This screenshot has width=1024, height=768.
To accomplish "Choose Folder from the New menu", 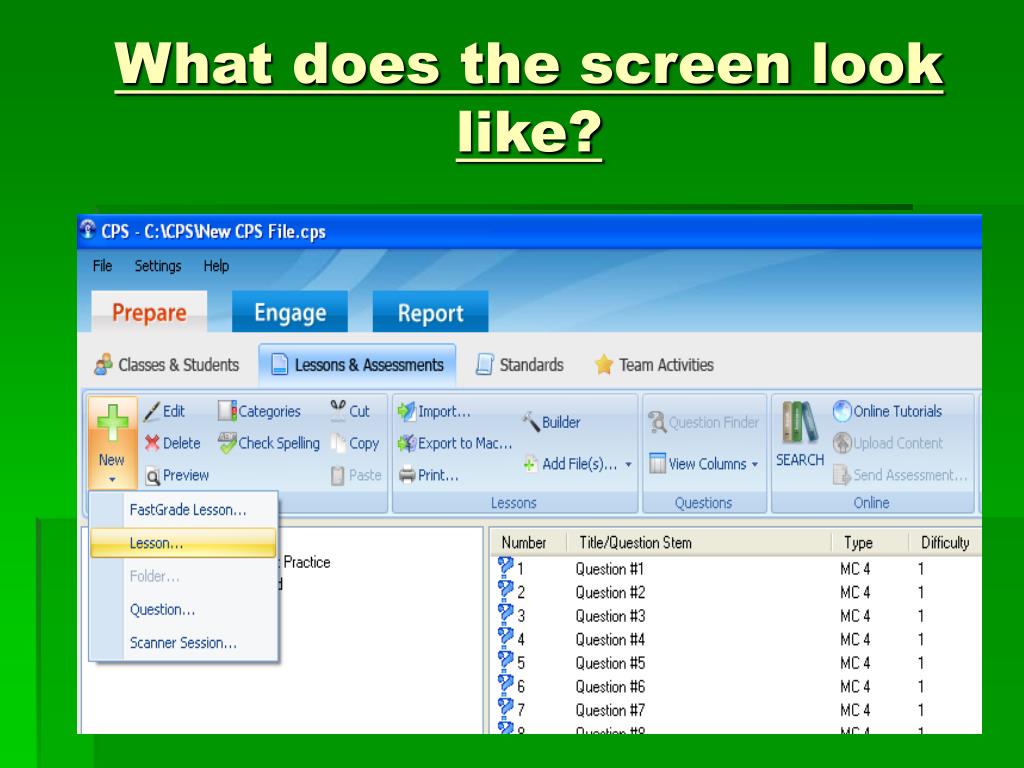I will click(183, 576).
